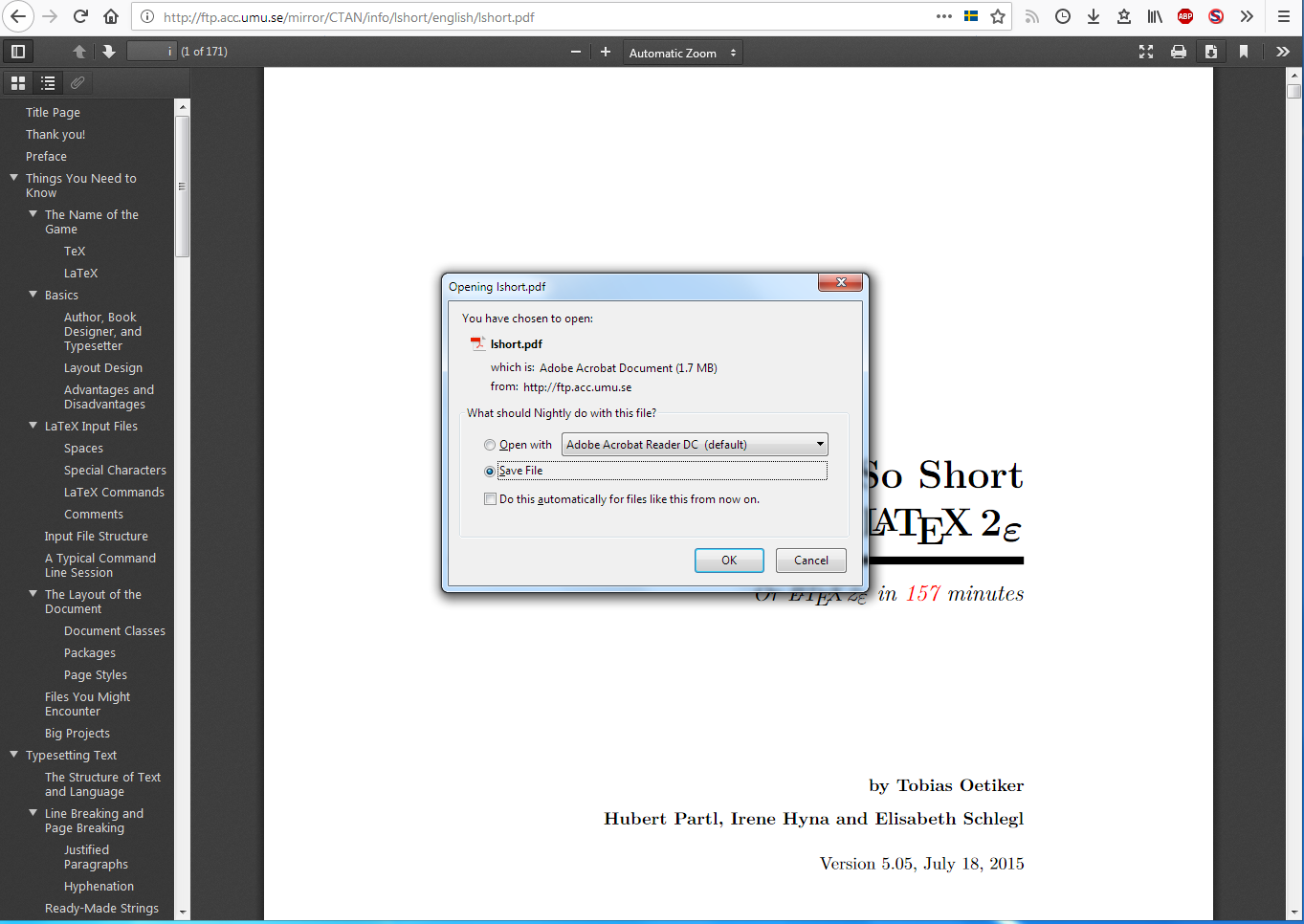Bookmark this page with the star icon
The height and width of the screenshot is (924, 1304).
coord(998,16)
